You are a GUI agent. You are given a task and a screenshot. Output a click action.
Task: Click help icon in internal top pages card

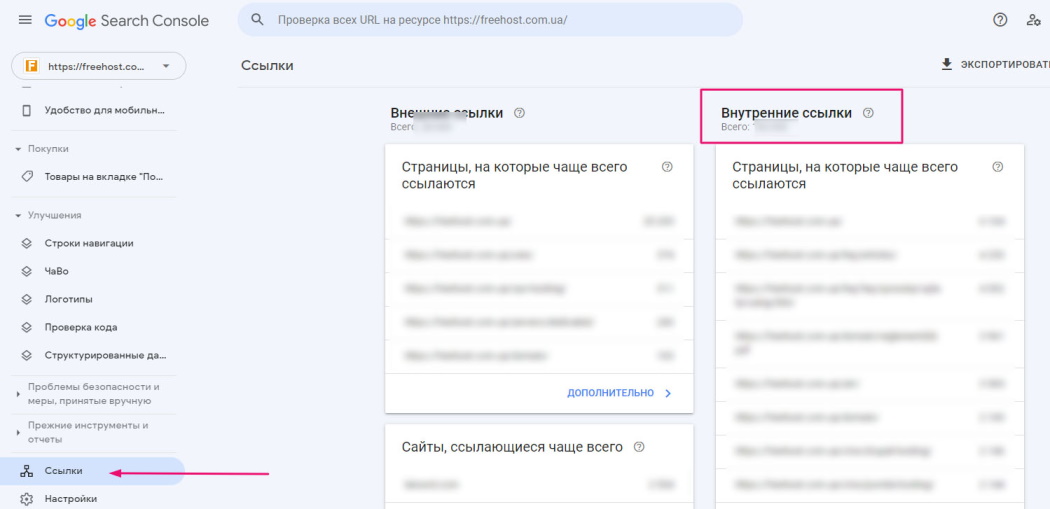click(x=997, y=167)
